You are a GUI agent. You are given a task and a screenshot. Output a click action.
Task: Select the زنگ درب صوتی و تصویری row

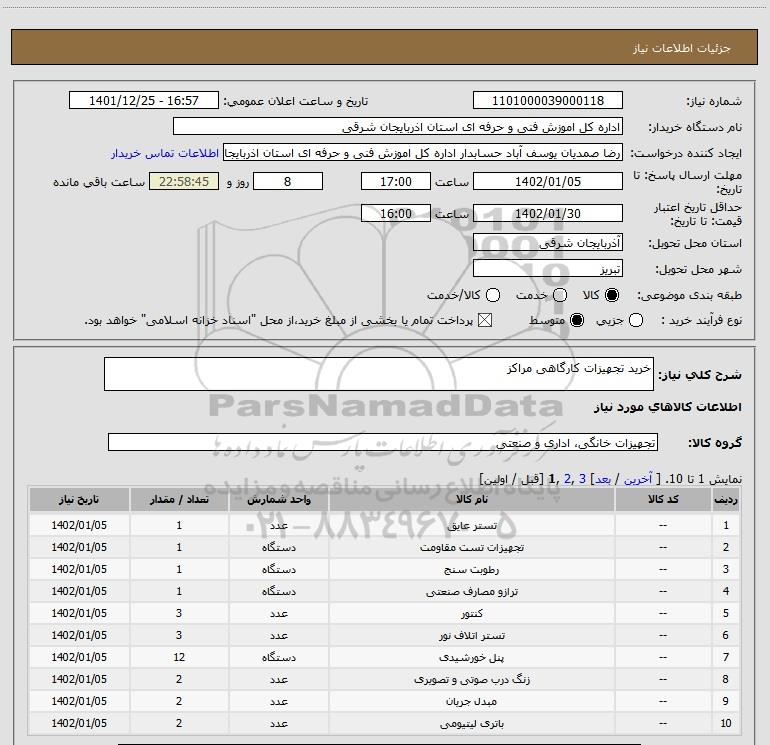(x=384, y=679)
